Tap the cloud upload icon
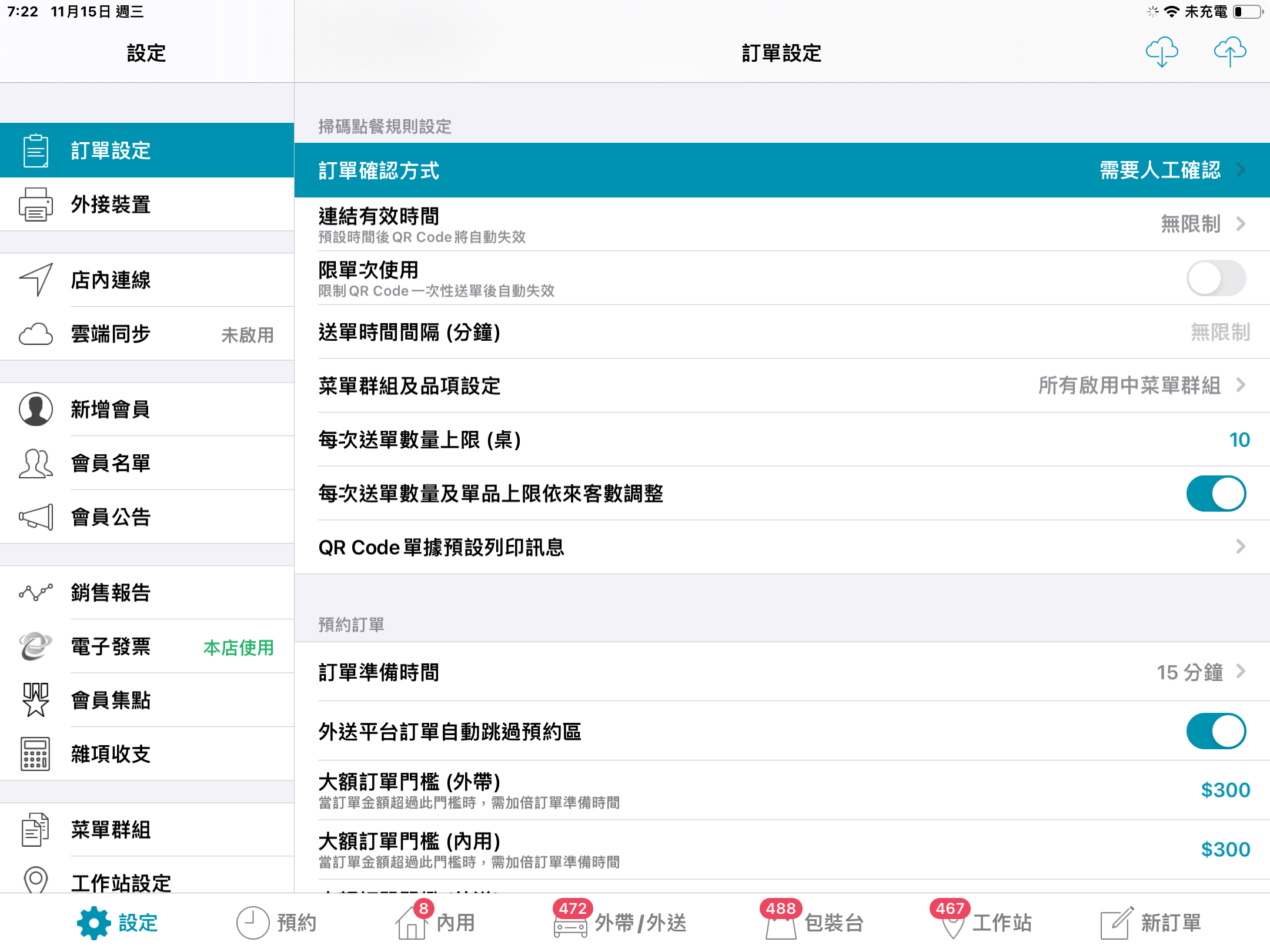This screenshot has width=1270, height=952. [1230, 52]
